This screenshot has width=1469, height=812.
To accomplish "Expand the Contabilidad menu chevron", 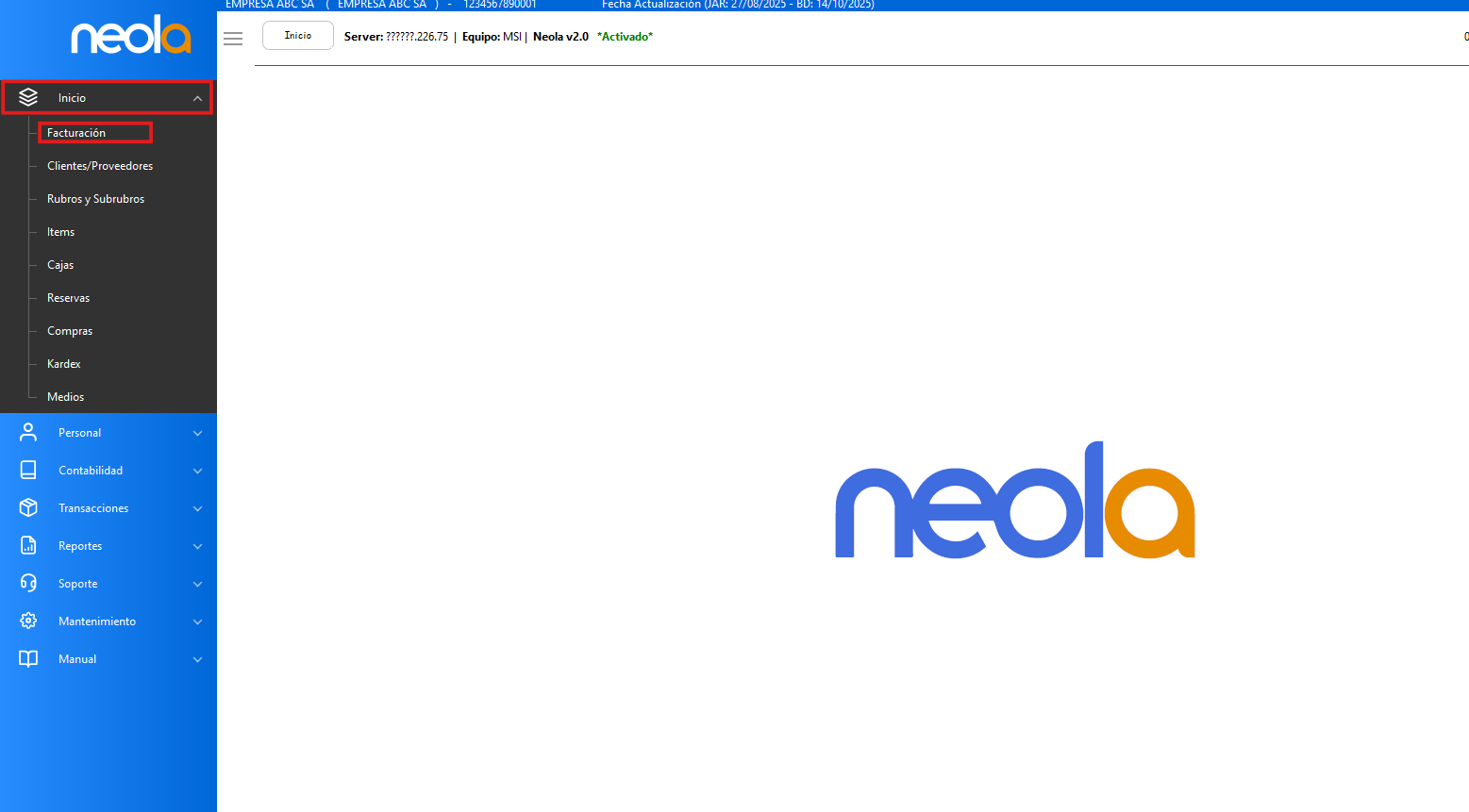I will (x=197, y=471).
